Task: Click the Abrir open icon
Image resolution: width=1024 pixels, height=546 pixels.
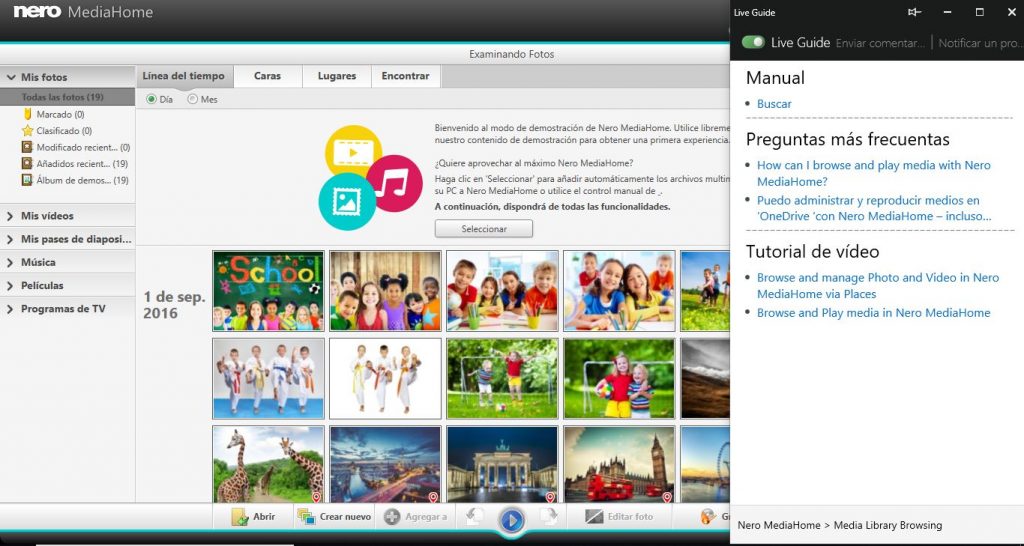Action: click(x=240, y=517)
